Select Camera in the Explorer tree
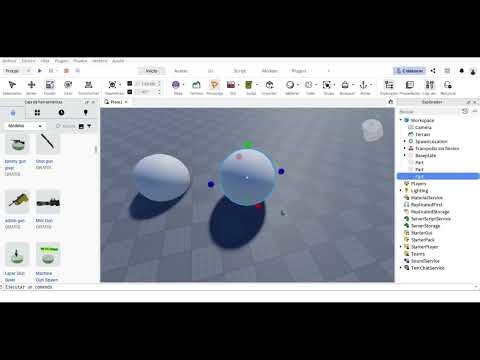Image resolution: width=480 pixels, height=360 pixels. (x=423, y=127)
